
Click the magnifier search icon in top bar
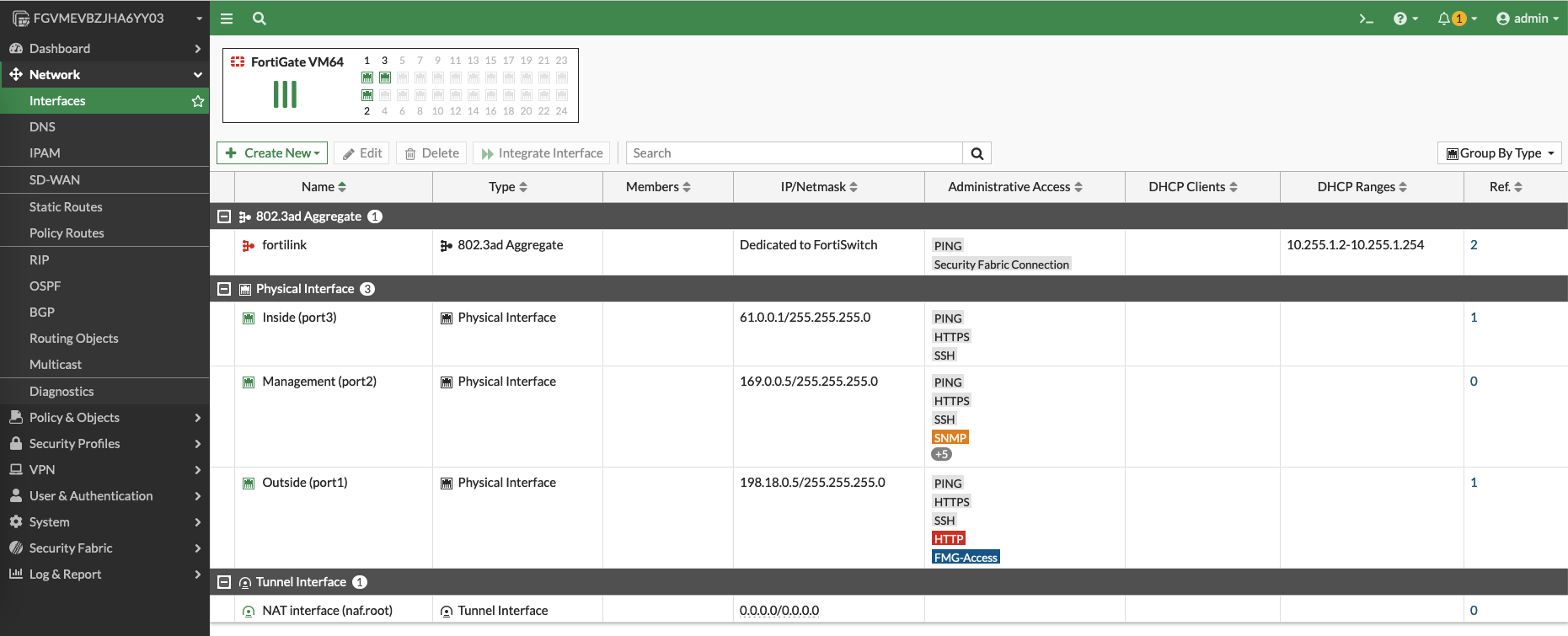tap(260, 19)
